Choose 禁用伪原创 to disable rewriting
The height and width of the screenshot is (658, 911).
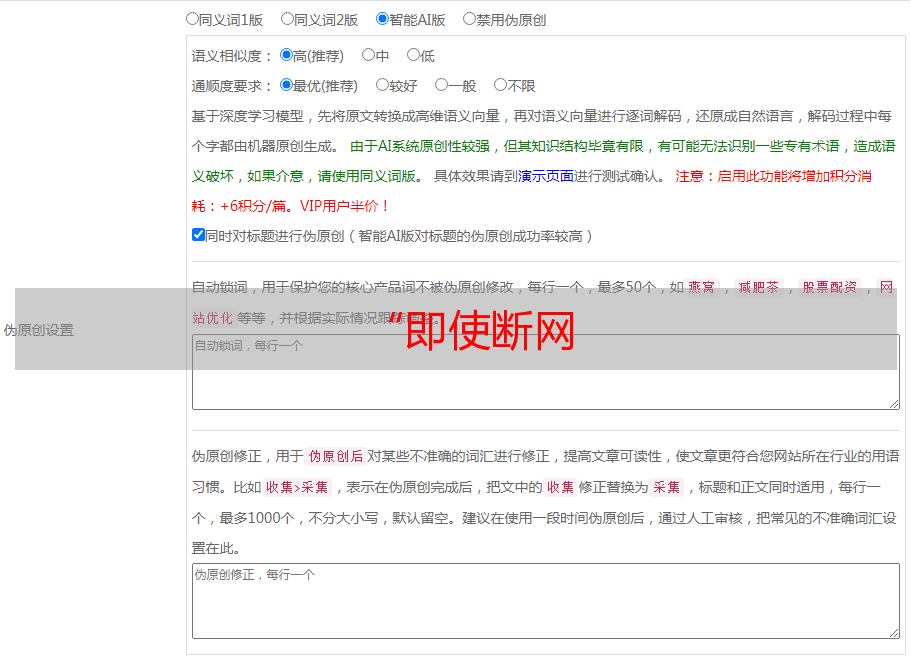click(x=469, y=19)
